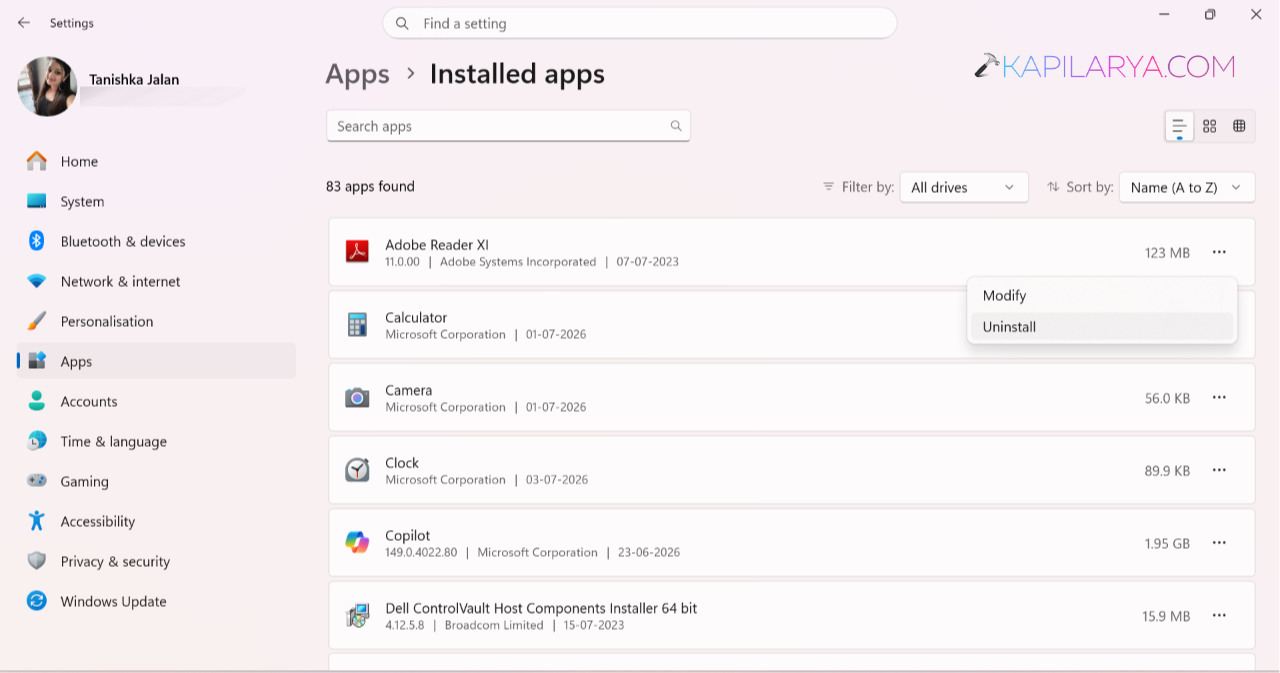Click the back arrow in Settings
The width and height of the screenshot is (1280, 673).
tap(24, 22)
